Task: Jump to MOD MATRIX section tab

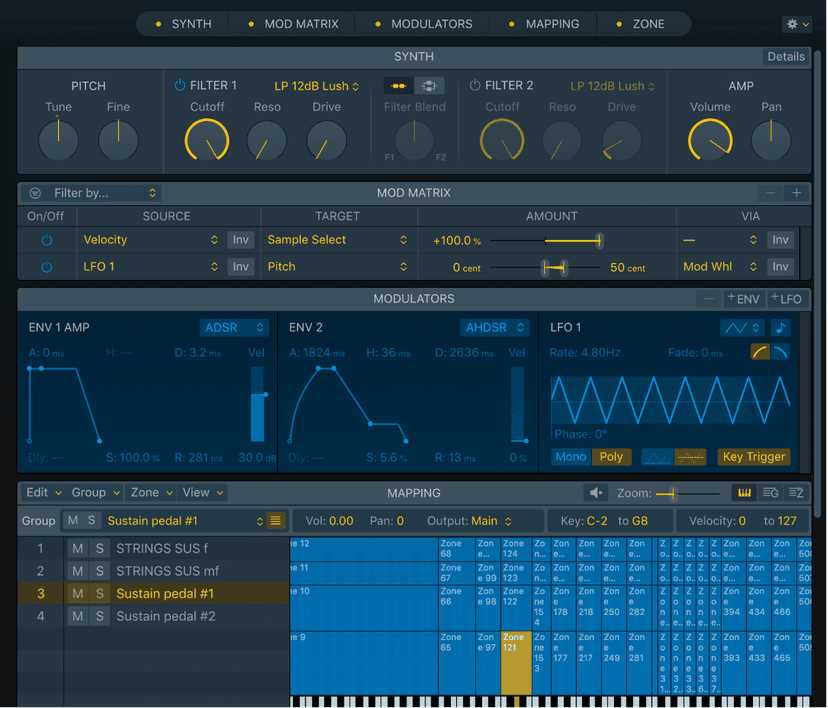Action: 294,24
